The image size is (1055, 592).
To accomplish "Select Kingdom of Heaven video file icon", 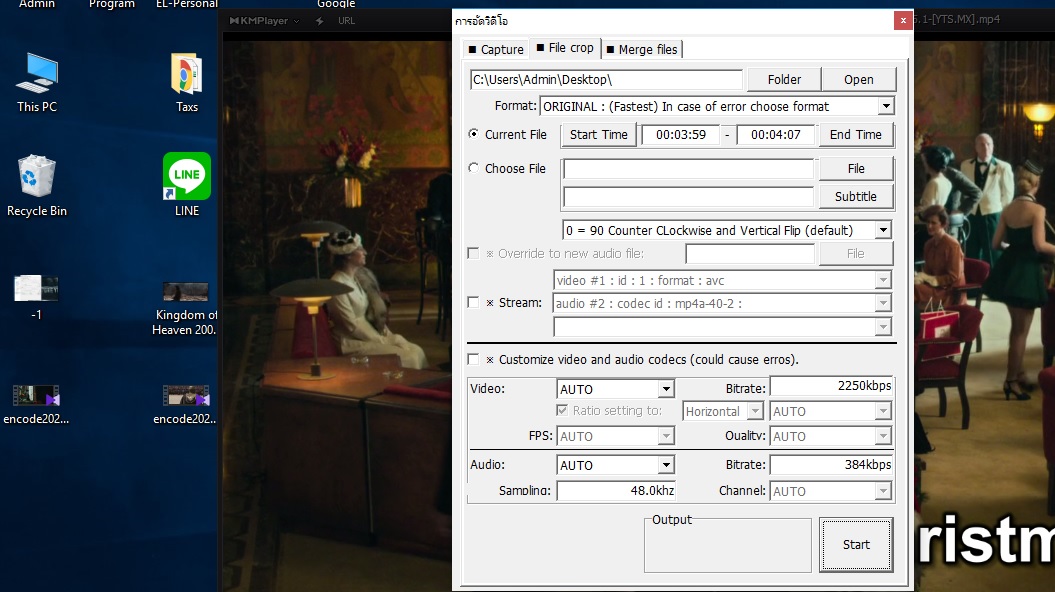I will (186, 308).
